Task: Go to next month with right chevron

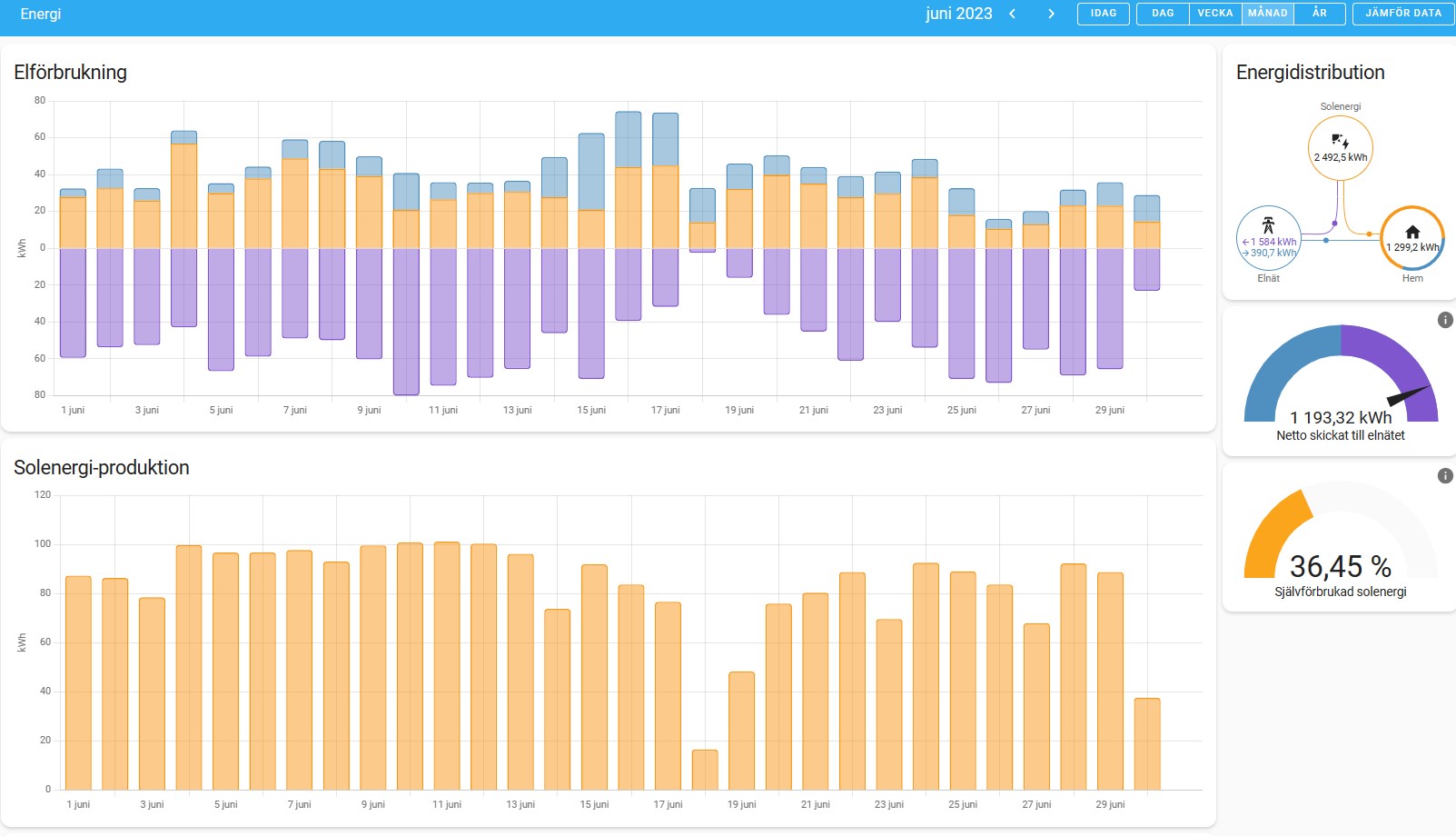Action: (x=1051, y=14)
